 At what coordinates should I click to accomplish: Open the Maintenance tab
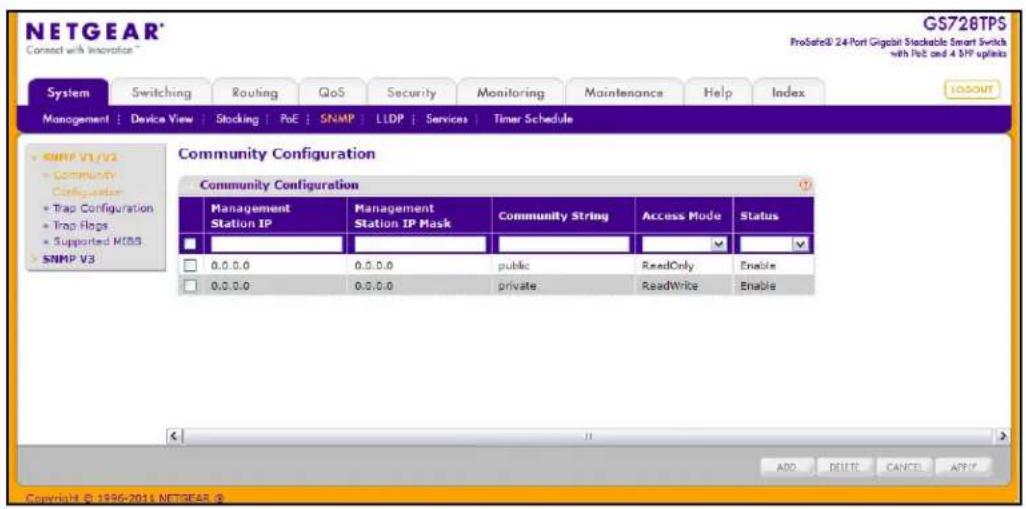(x=624, y=94)
